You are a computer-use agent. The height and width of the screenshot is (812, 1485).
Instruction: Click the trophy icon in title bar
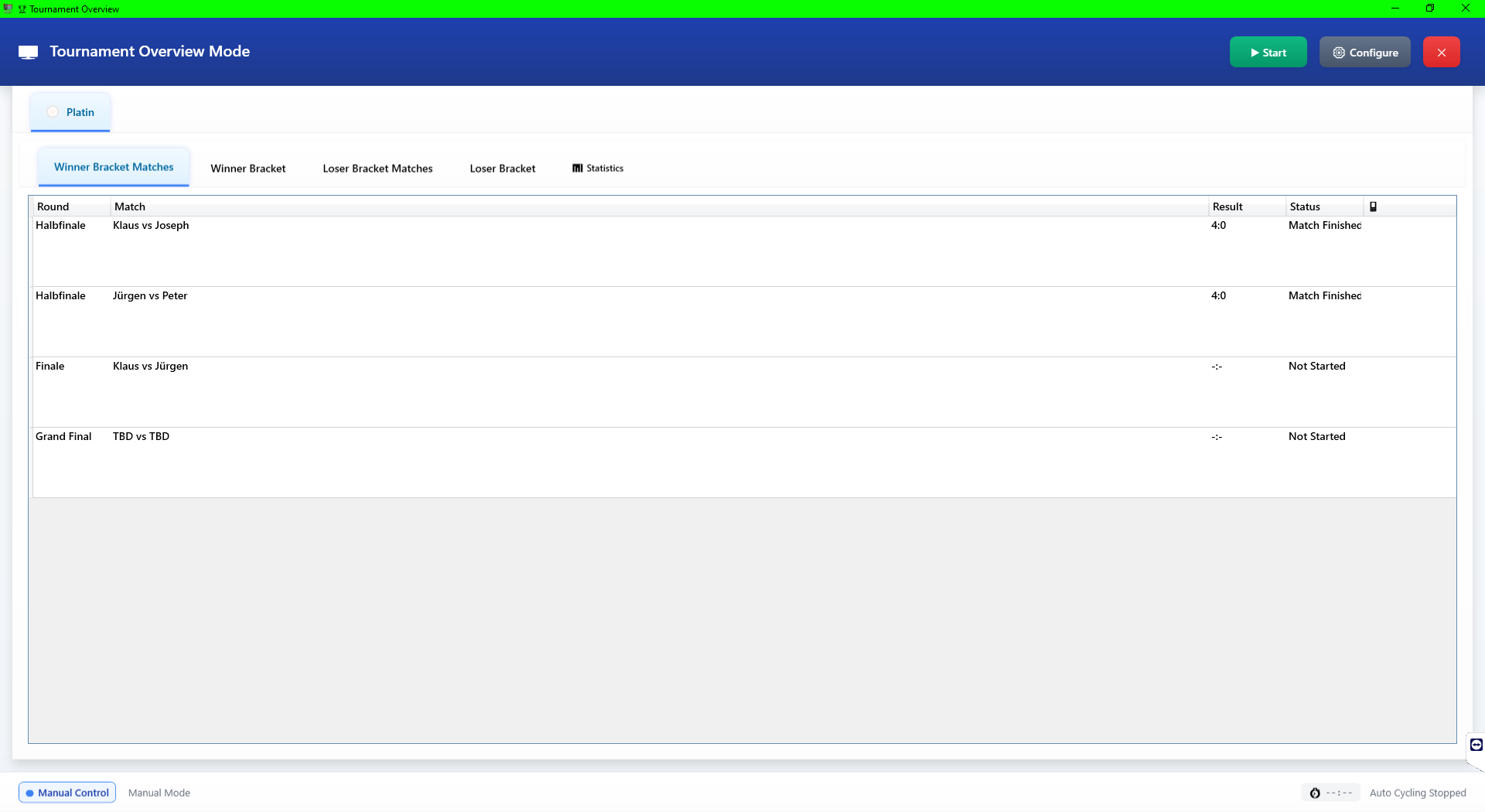point(22,9)
